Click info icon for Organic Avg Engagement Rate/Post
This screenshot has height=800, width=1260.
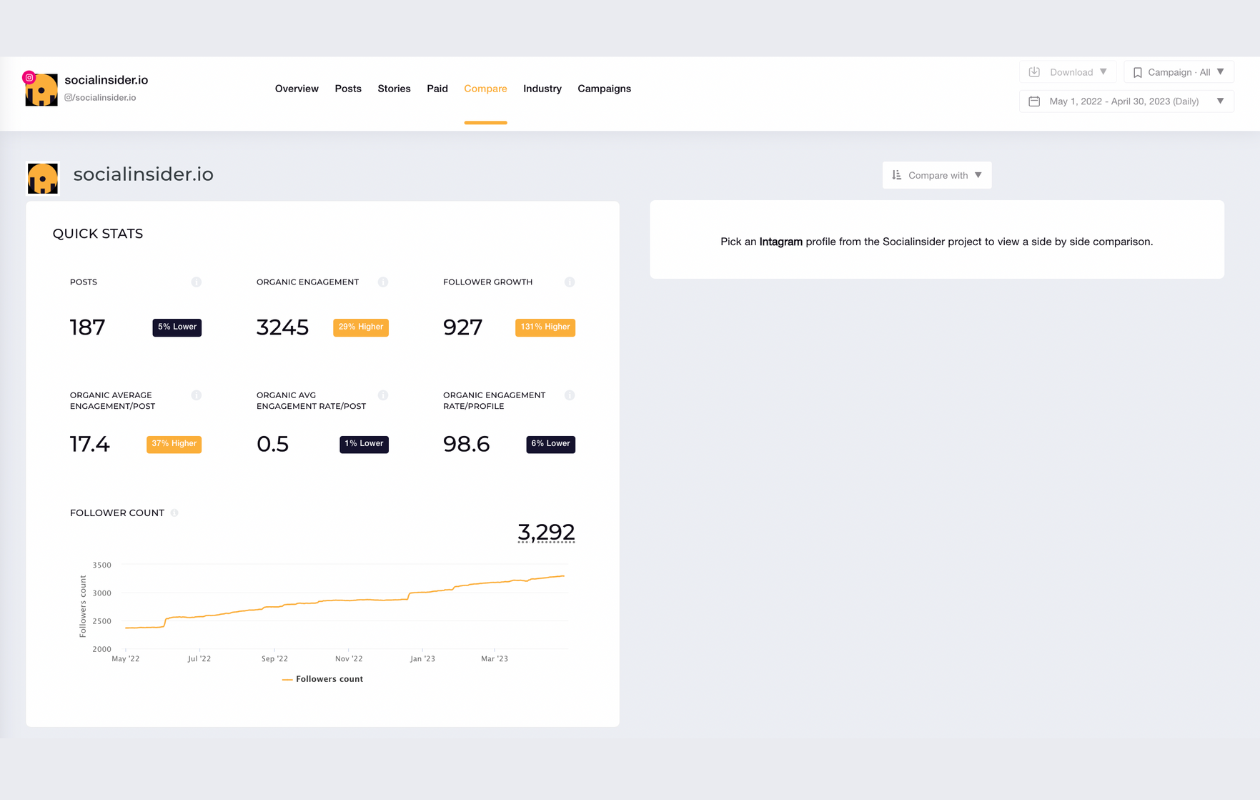pos(383,395)
